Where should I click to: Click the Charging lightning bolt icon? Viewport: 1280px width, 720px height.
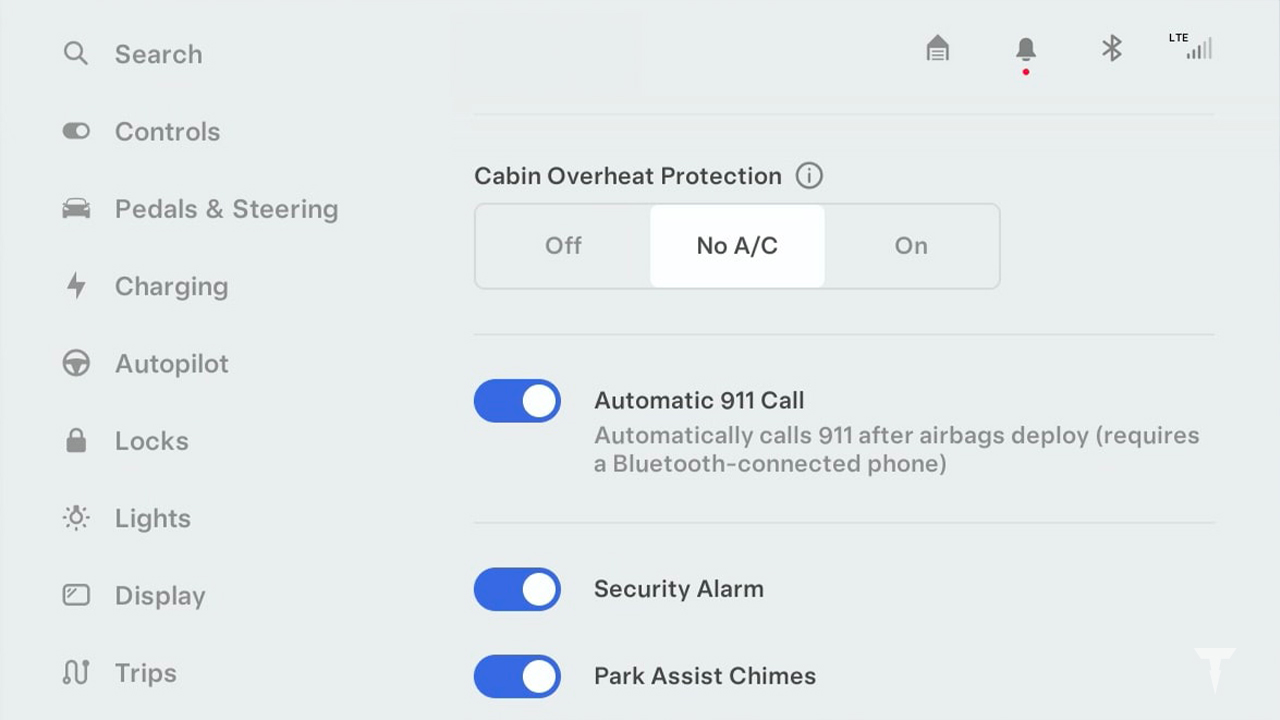[76, 286]
